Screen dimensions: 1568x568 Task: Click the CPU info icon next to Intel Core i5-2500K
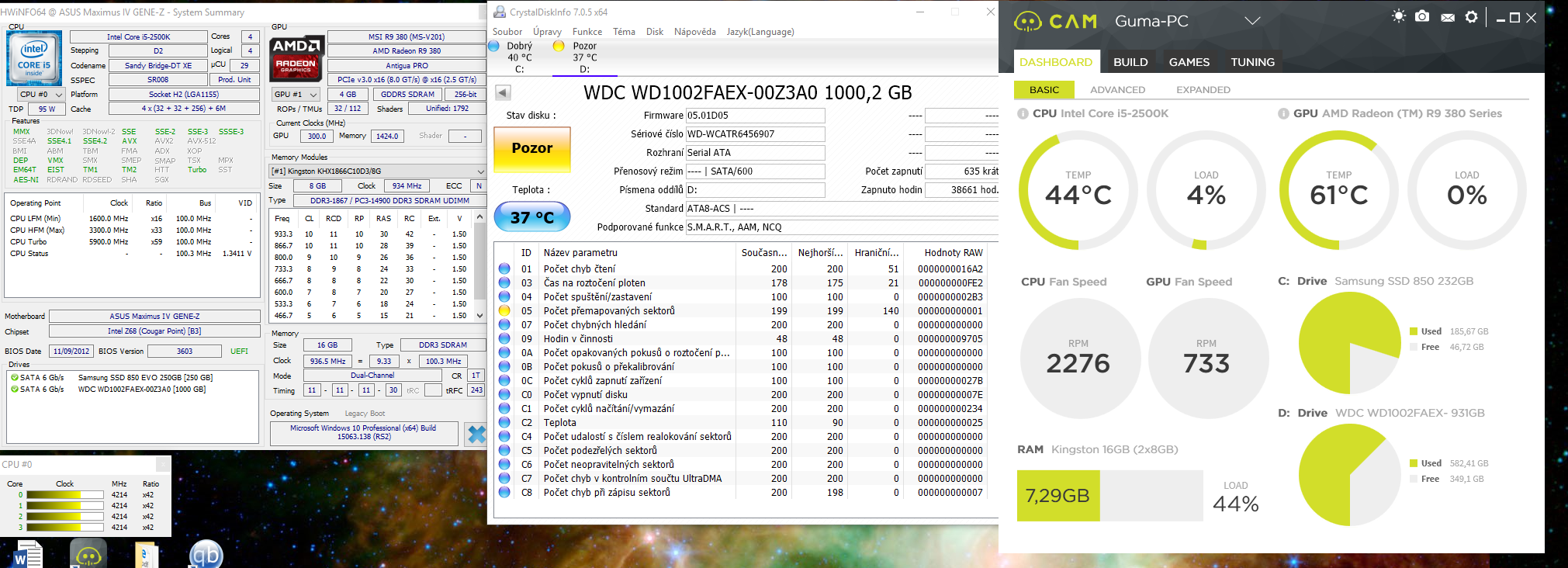1023,114
